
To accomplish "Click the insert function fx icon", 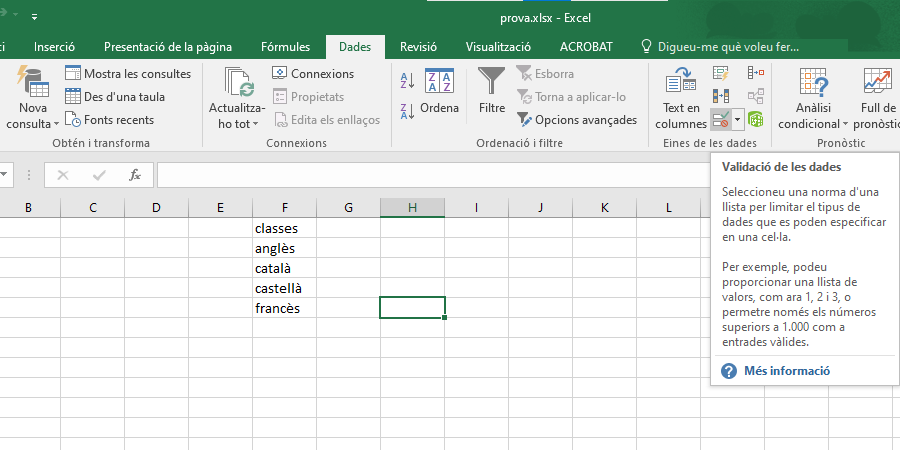I will click(135, 175).
